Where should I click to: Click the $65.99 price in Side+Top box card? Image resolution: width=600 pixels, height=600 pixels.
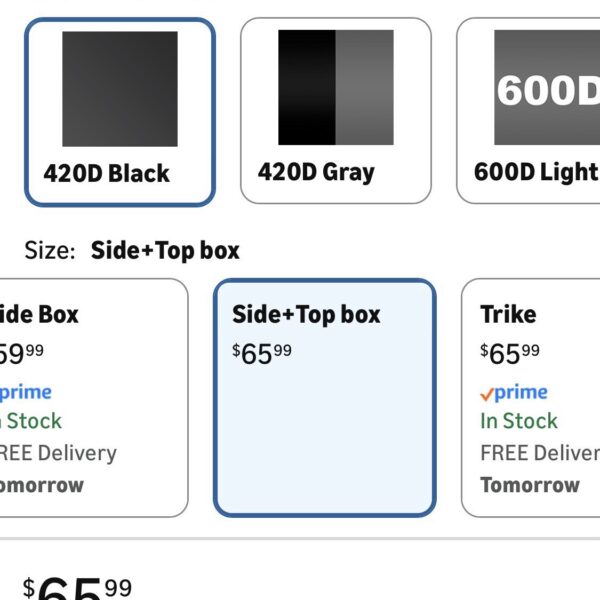262,352
